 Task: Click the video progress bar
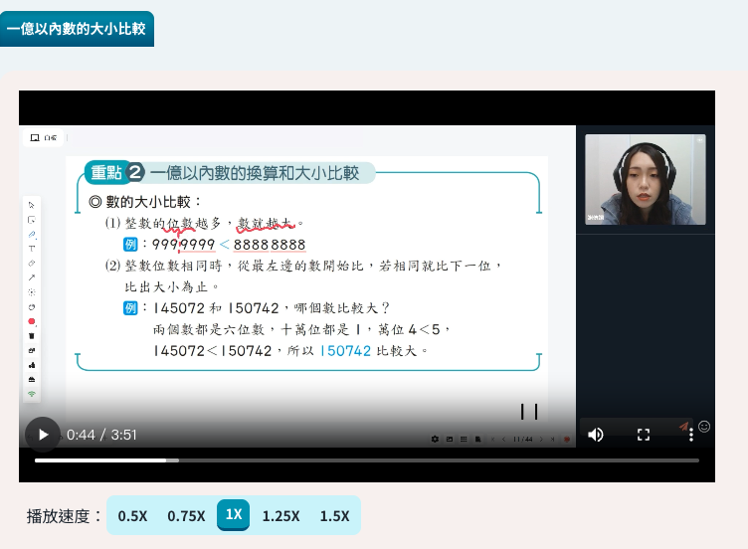tap(366, 460)
